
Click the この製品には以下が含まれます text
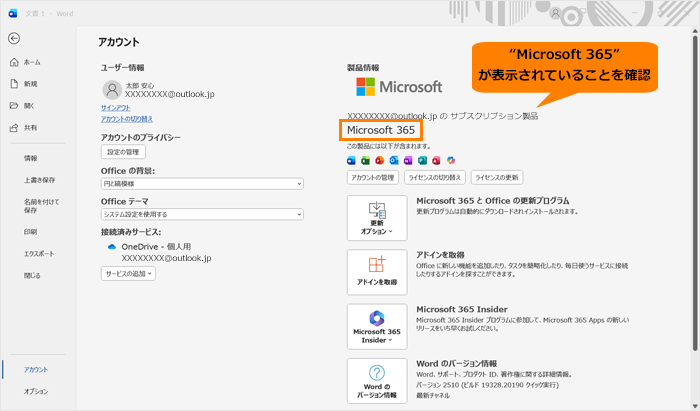(x=389, y=146)
